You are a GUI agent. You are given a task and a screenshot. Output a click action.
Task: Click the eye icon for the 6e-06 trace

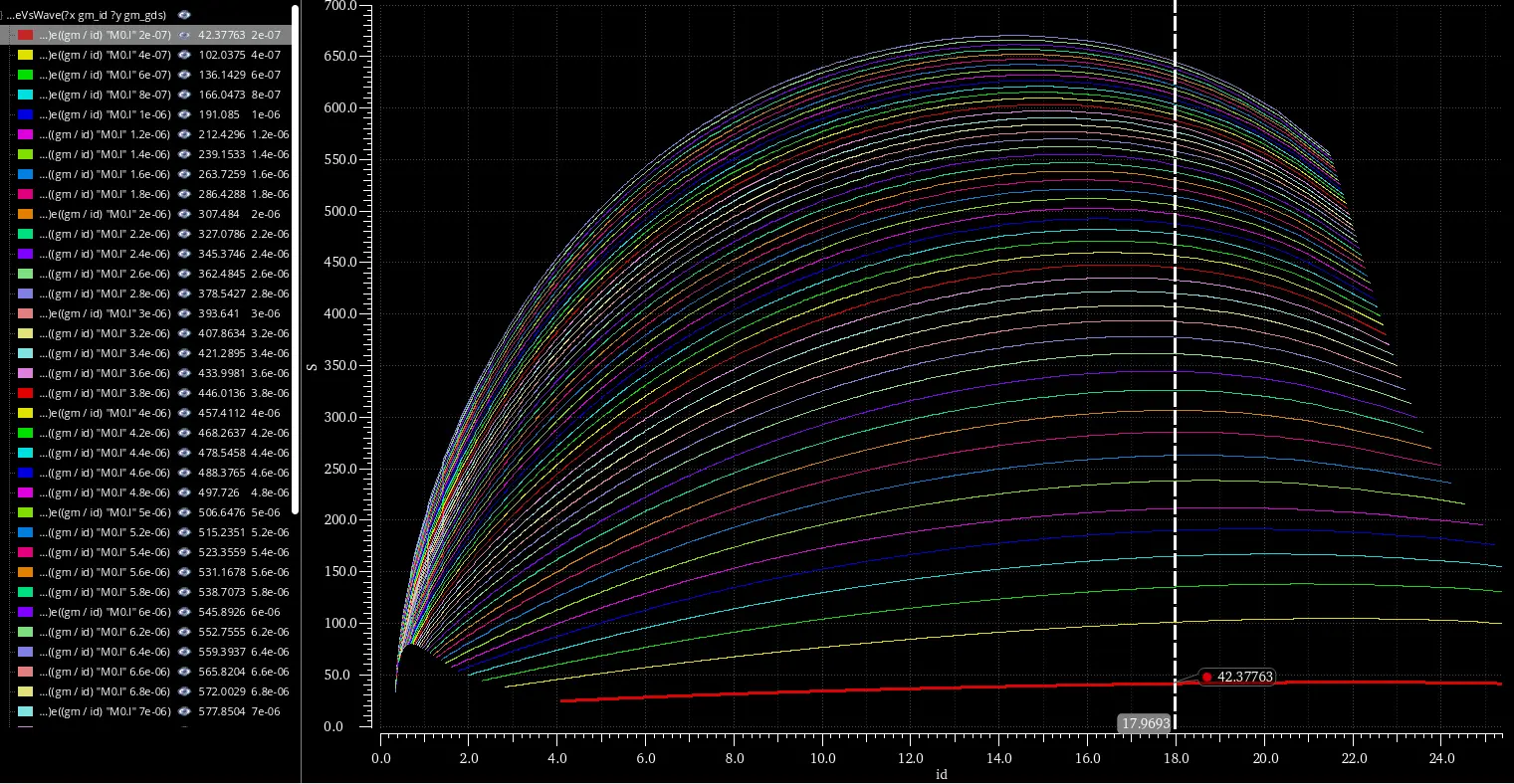tap(184, 612)
